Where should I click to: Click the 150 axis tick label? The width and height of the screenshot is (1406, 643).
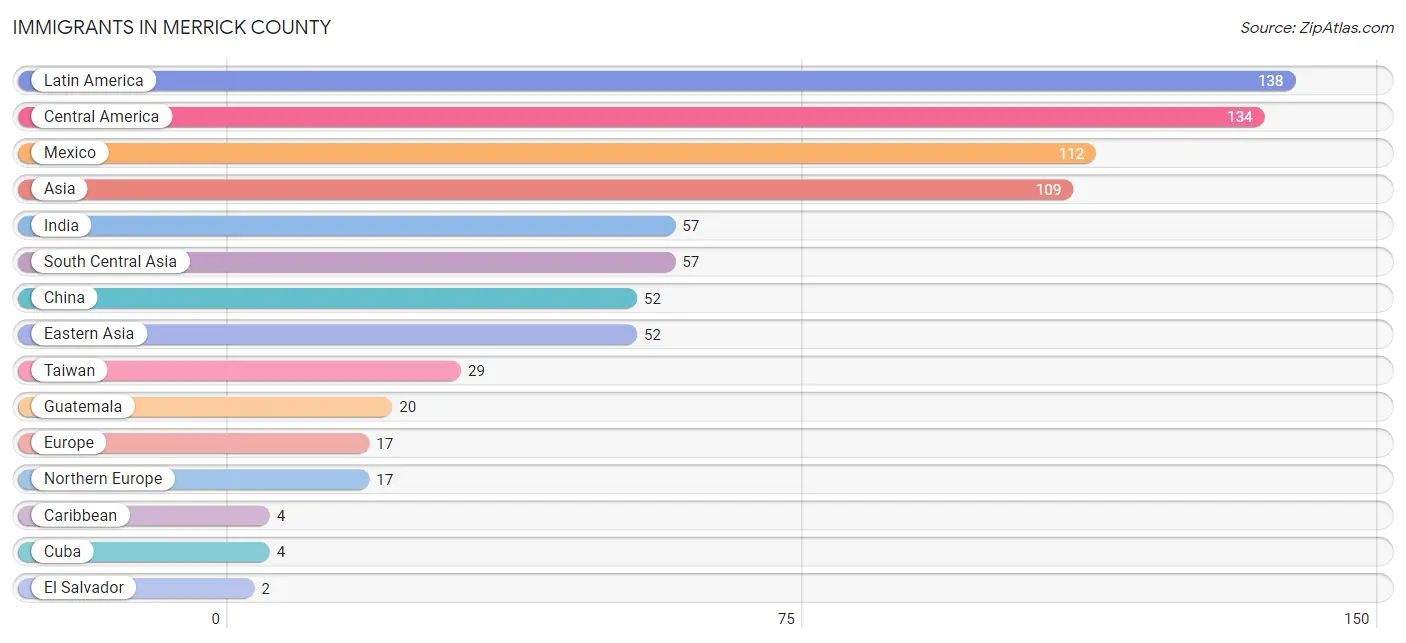pos(1357,619)
